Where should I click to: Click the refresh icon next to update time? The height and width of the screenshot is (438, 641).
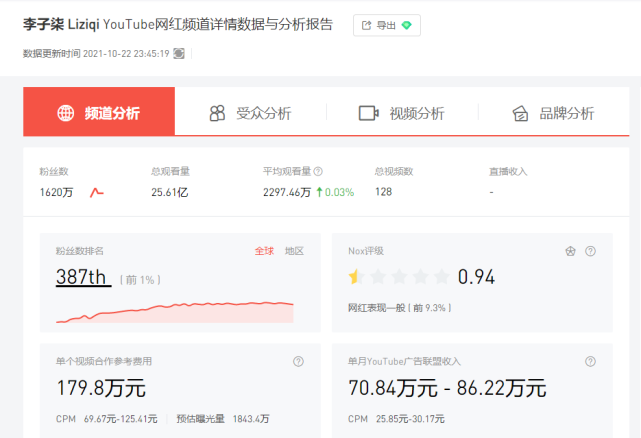[x=179, y=54]
